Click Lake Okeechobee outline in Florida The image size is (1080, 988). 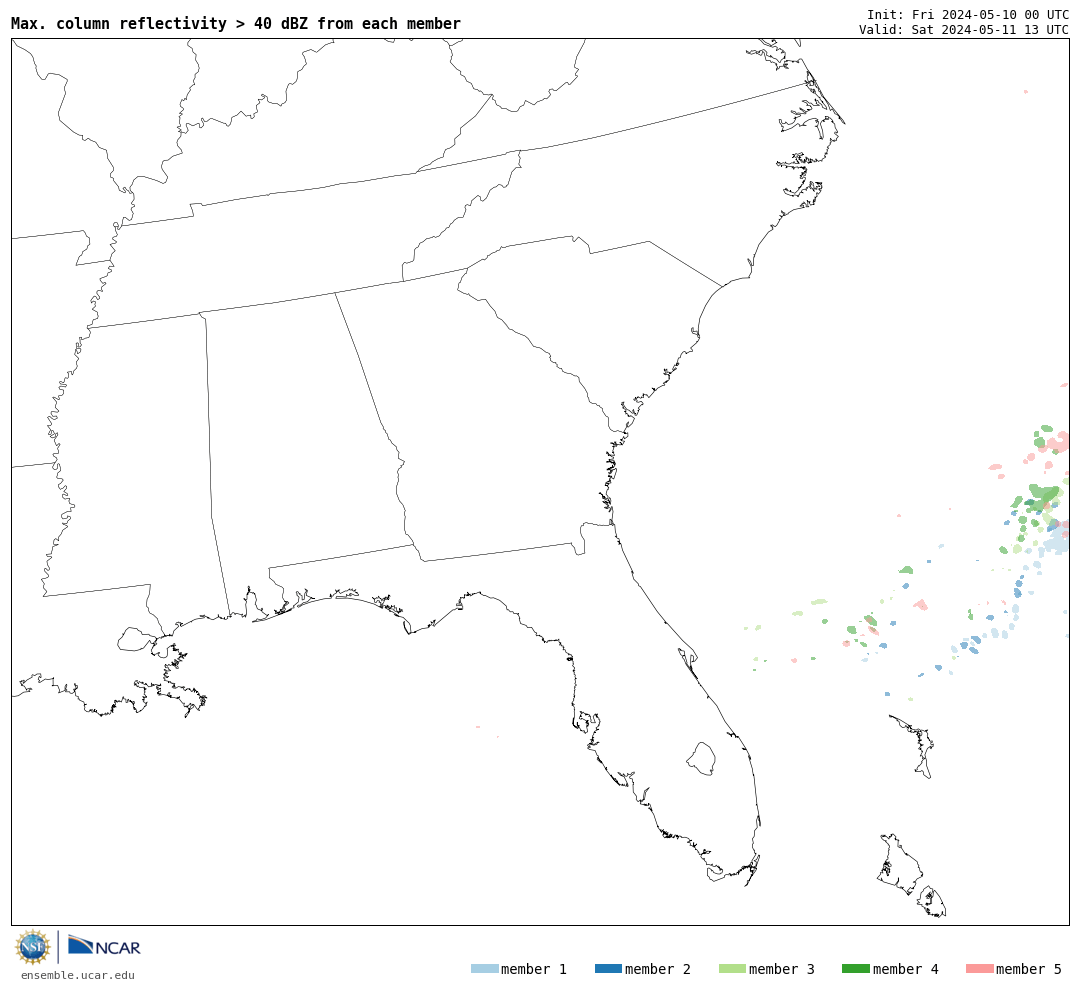702,759
